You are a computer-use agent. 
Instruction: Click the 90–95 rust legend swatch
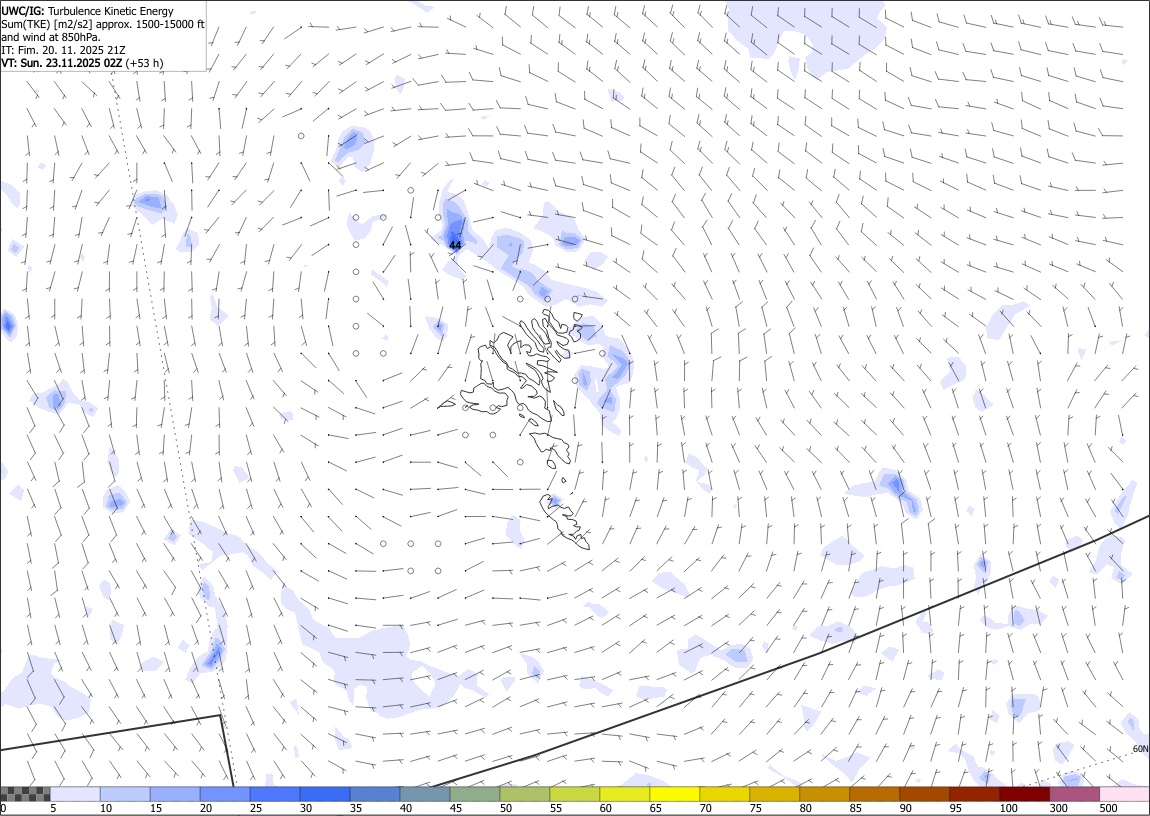[924, 794]
